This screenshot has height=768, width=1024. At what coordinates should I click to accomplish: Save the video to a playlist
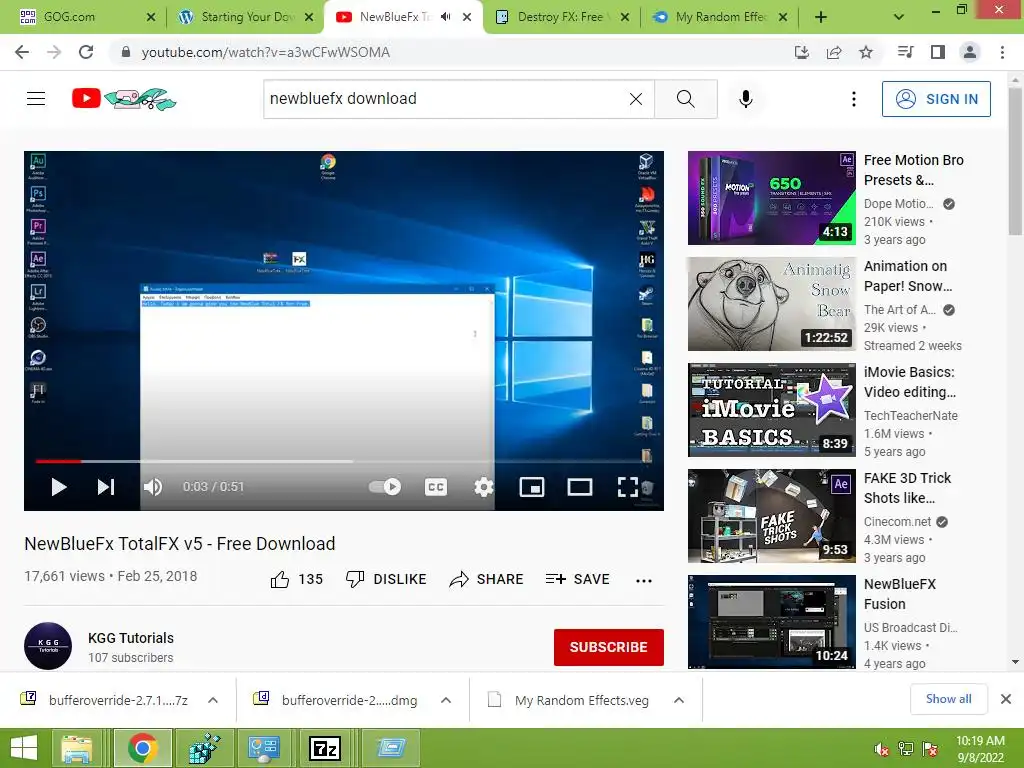click(x=577, y=579)
